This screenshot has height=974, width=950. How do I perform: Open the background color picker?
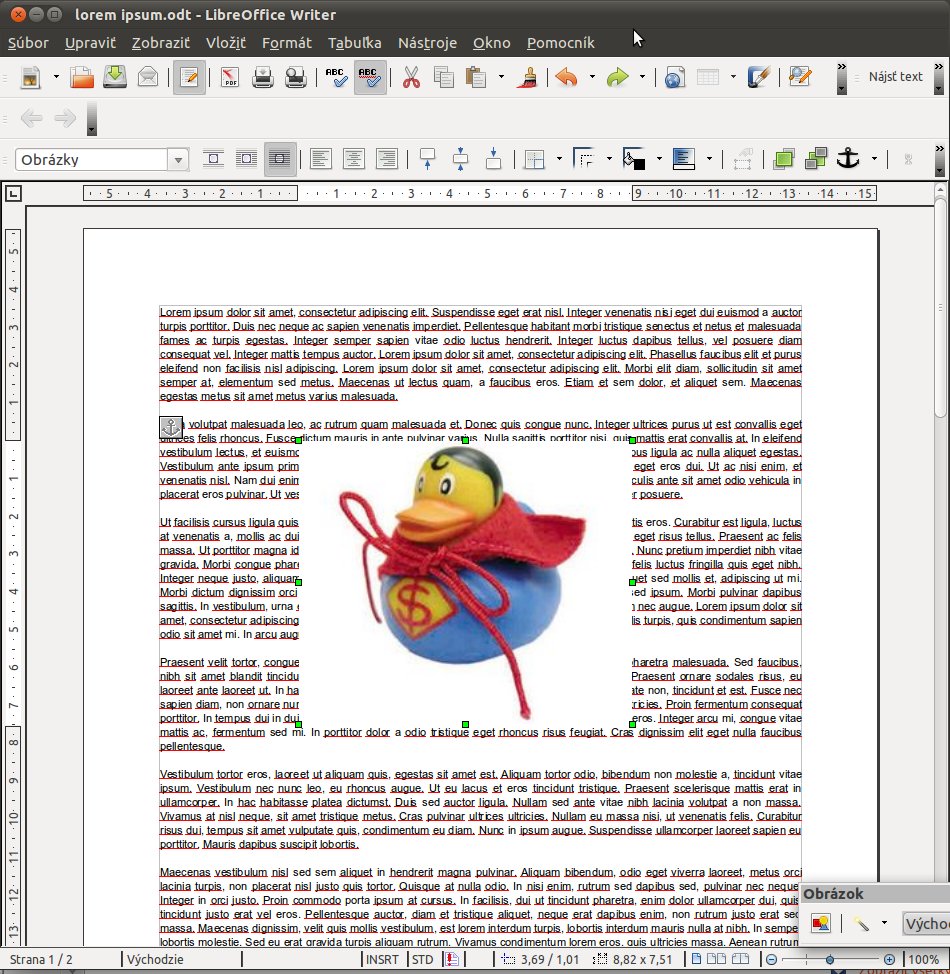tap(634, 159)
